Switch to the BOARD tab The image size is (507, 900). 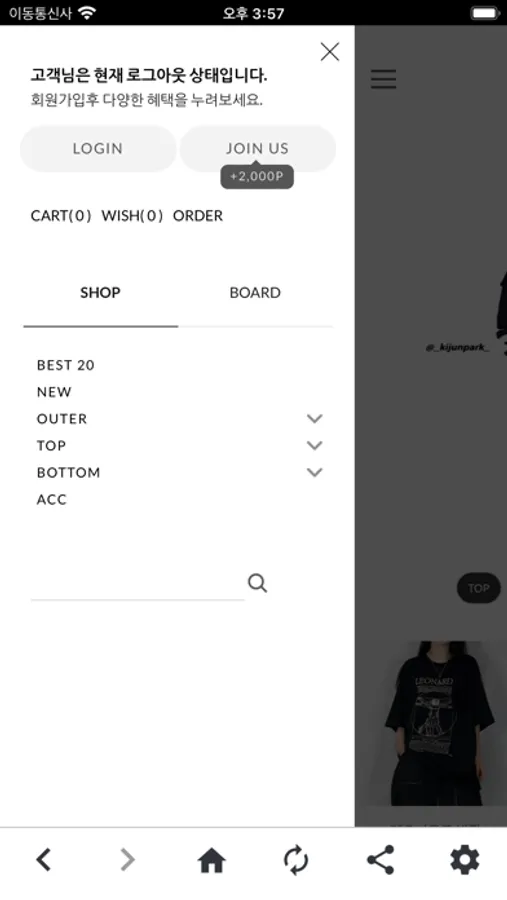pos(255,293)
